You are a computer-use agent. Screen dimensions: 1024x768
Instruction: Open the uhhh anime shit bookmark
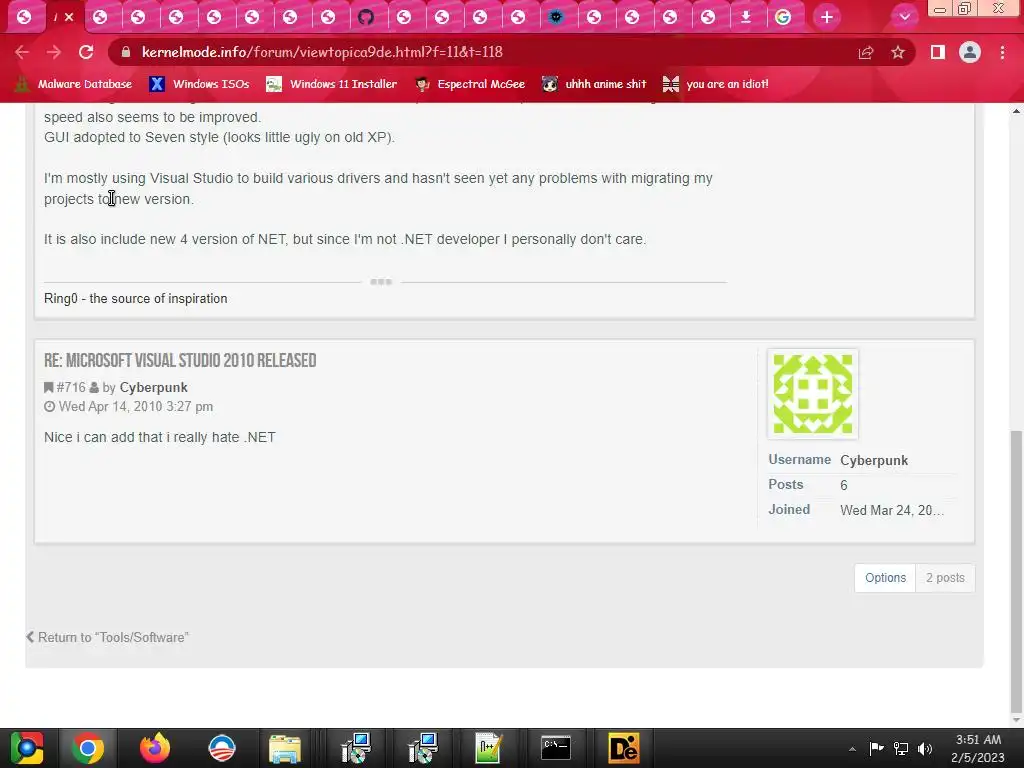pos(594,84)
